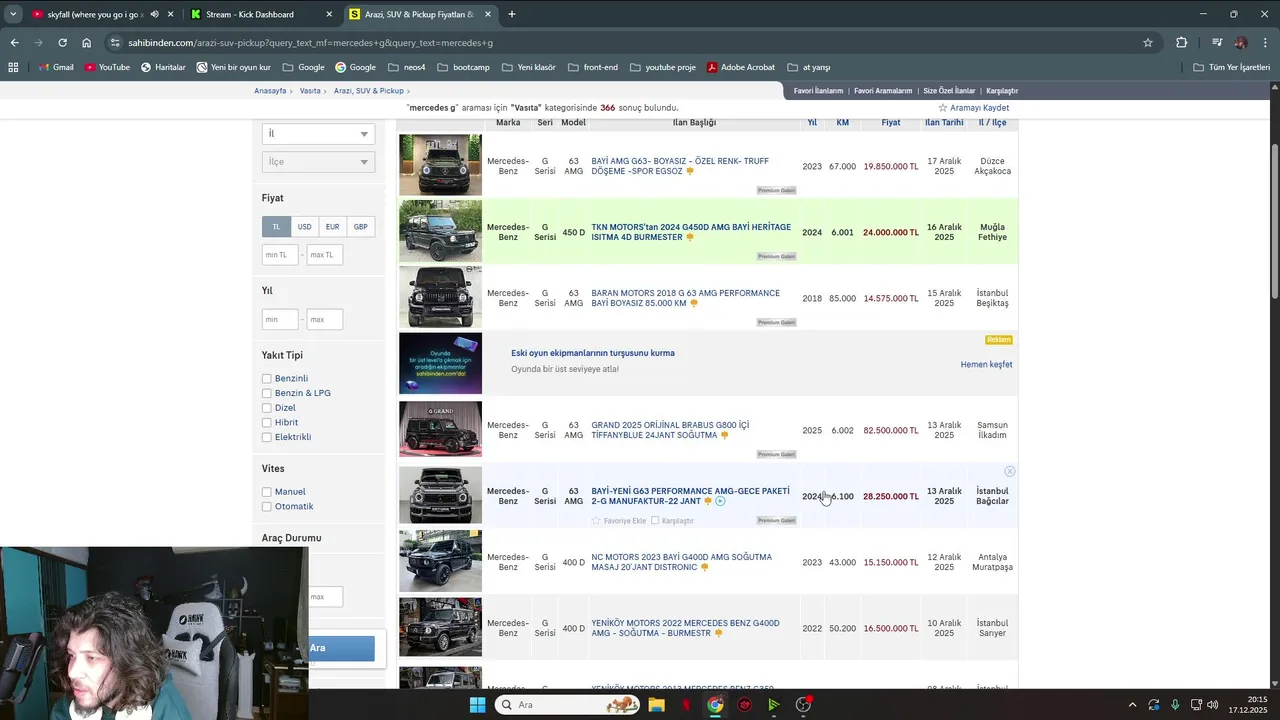Tick the Hibrit fuel checkbox
Screen dimensions: 1280x720
coord(267,422)
